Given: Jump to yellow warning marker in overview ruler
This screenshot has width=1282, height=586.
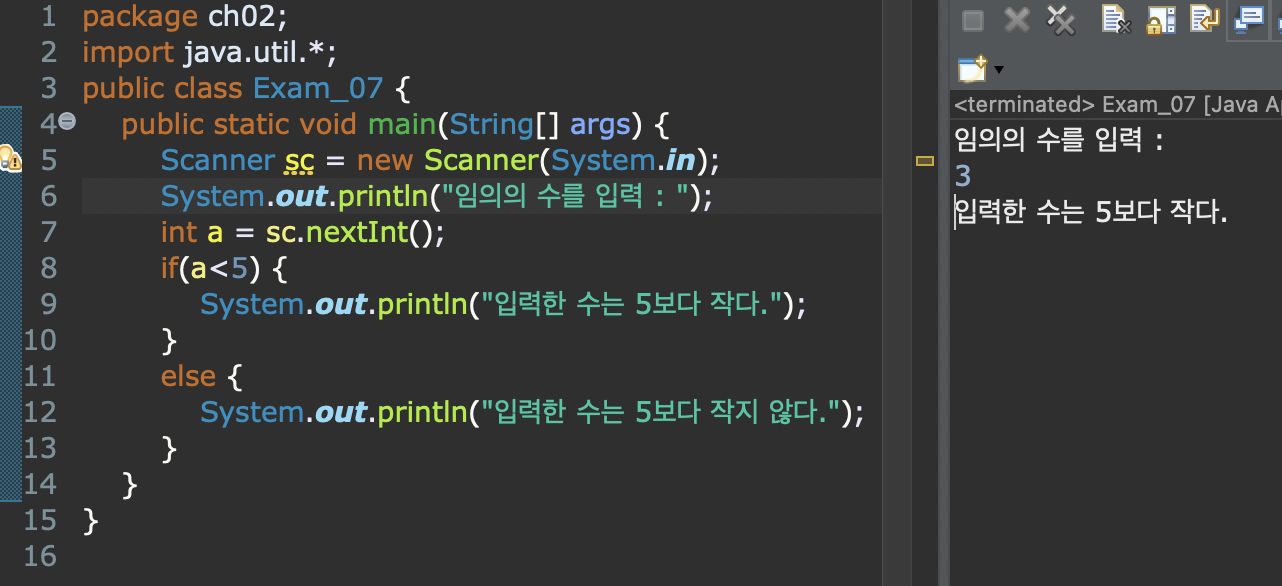Looking at the screenshot, I should pos(924,160).
